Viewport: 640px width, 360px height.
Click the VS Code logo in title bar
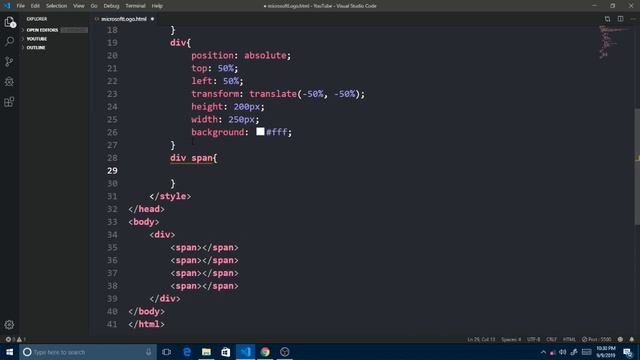pyautogui.click(x=7, y=6)
